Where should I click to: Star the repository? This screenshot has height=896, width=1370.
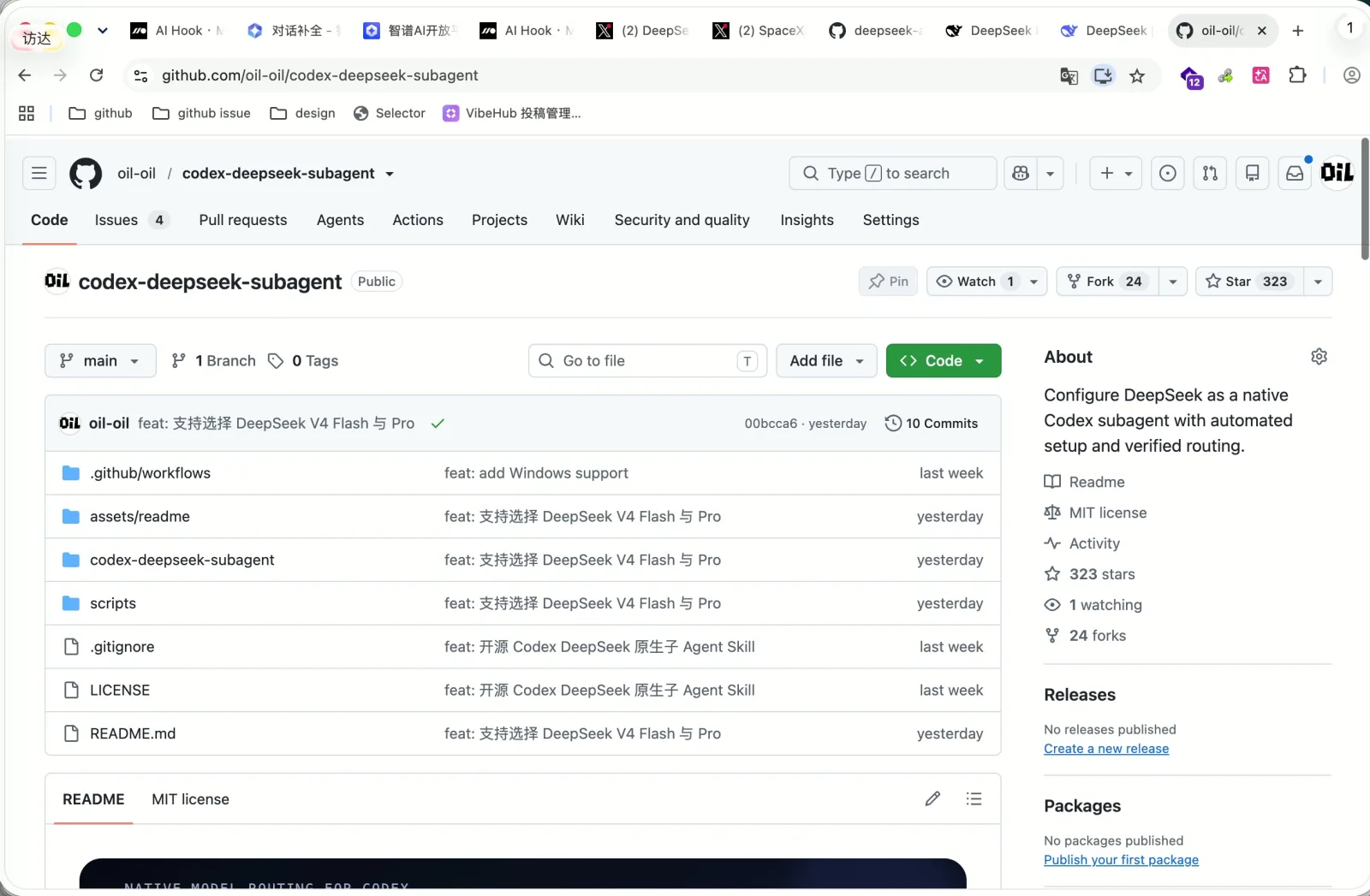[1249, 282]
